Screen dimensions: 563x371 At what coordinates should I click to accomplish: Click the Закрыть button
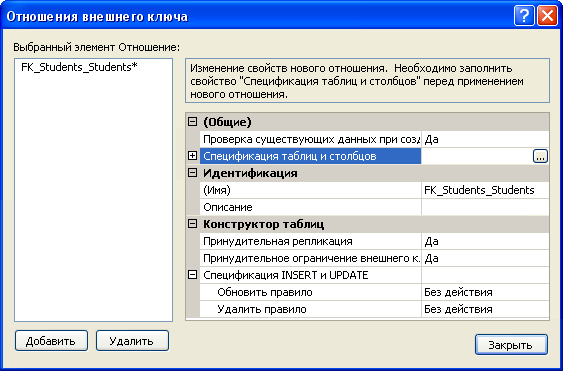tap(511, 345)
